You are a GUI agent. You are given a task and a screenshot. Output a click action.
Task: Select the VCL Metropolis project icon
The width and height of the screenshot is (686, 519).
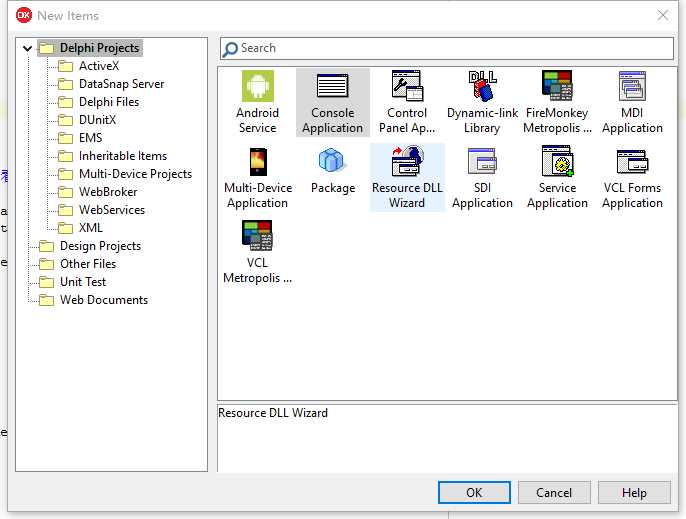point(257,235)
